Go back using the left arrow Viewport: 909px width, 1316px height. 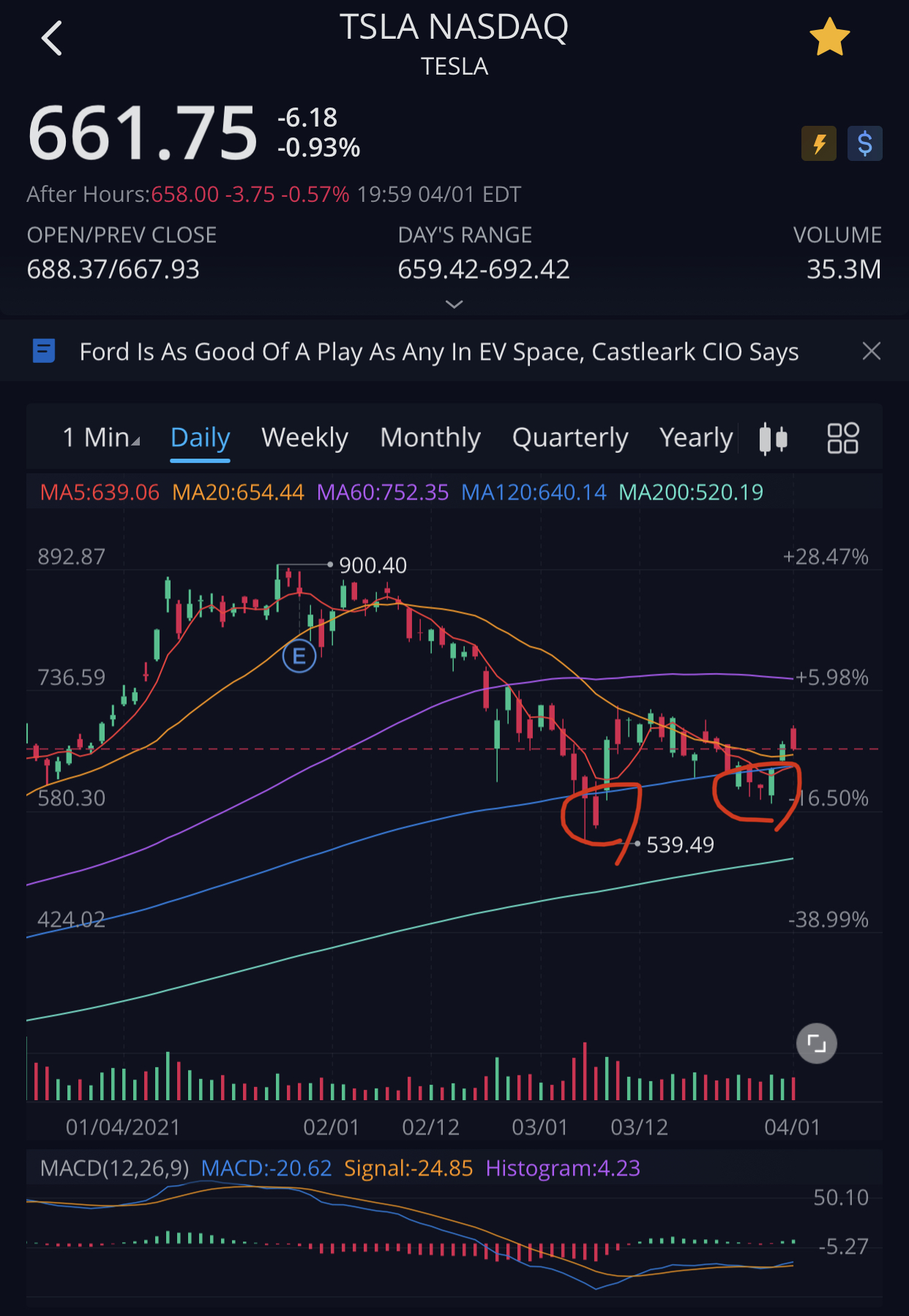click(51, 38)
